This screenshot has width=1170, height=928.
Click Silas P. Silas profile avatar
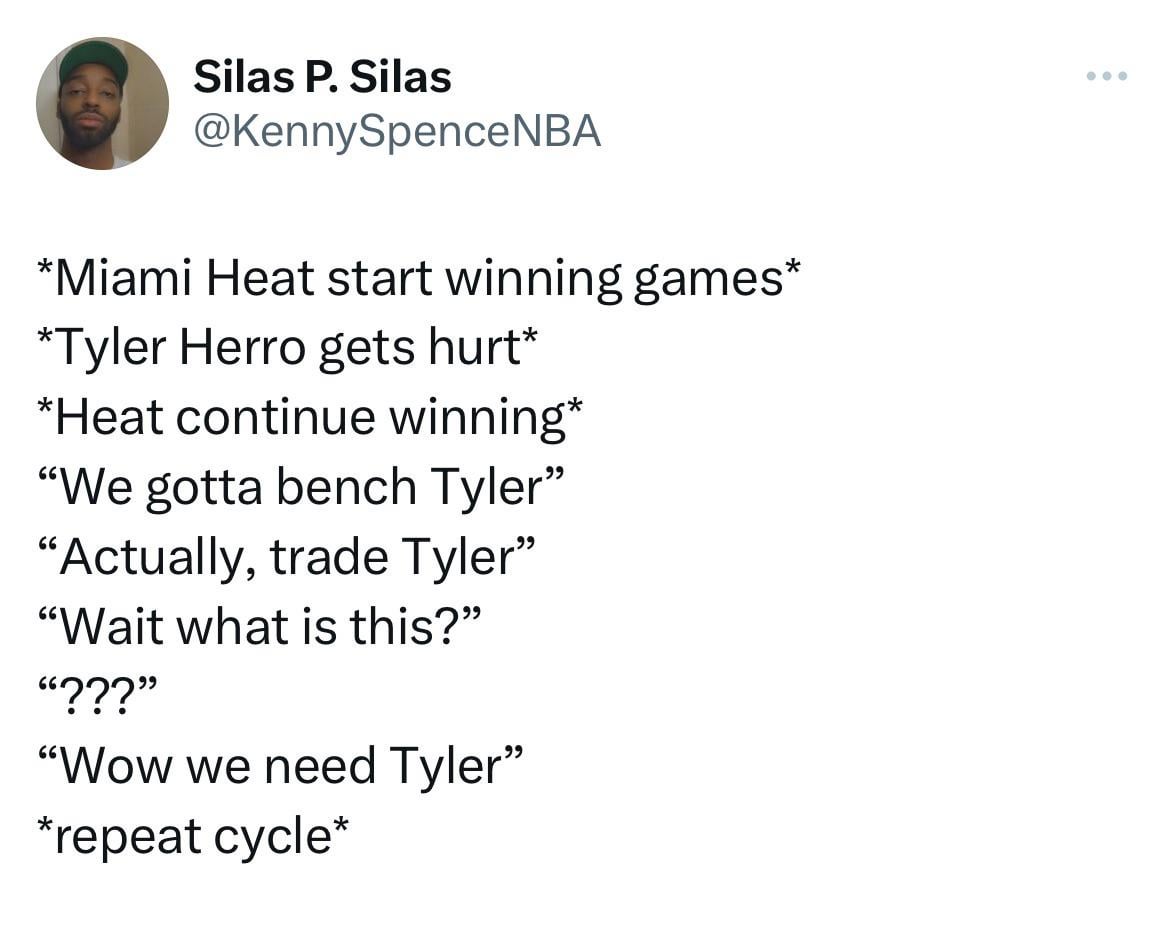(102, 104)
